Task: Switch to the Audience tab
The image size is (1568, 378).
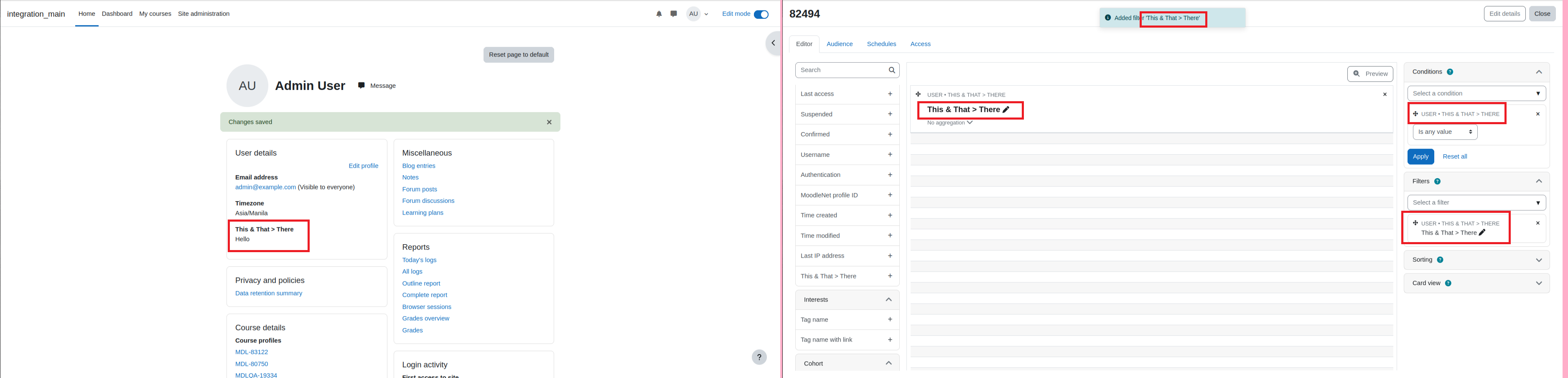Action: click(840, 44)
